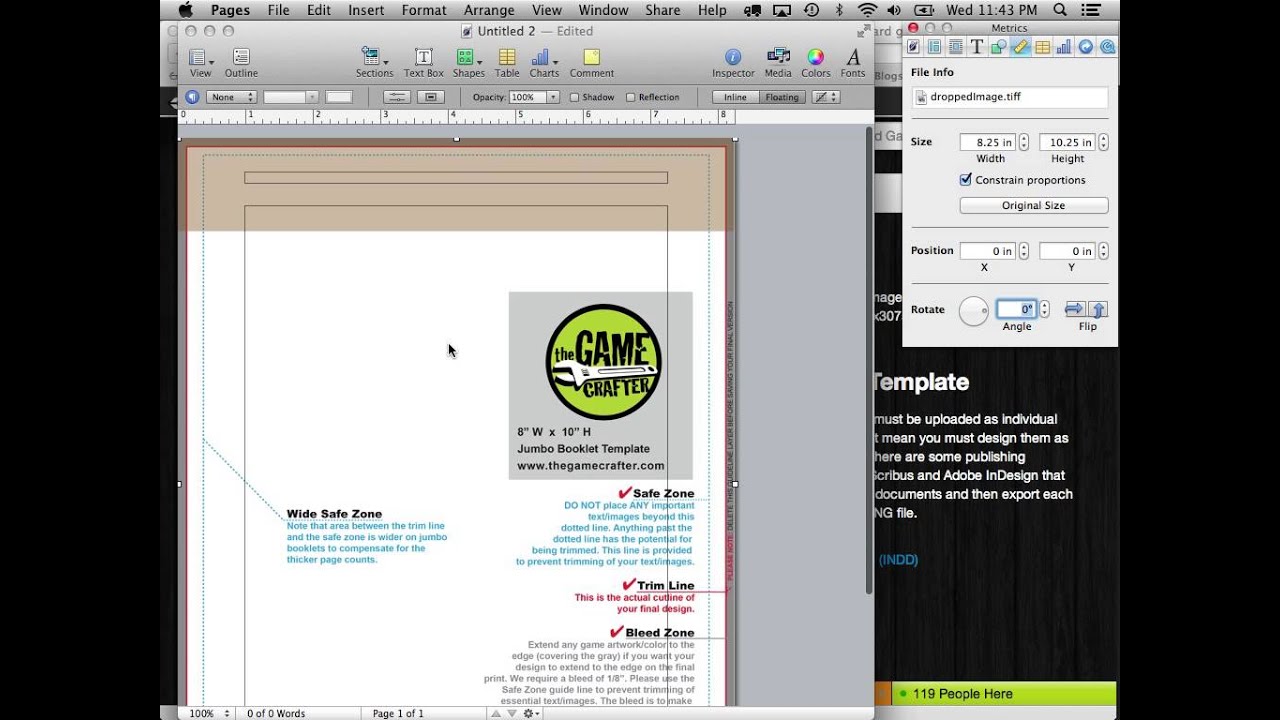Screen dimensions: 1280x720
Task: Click the Game Crafter logo image
Action: 603,362
